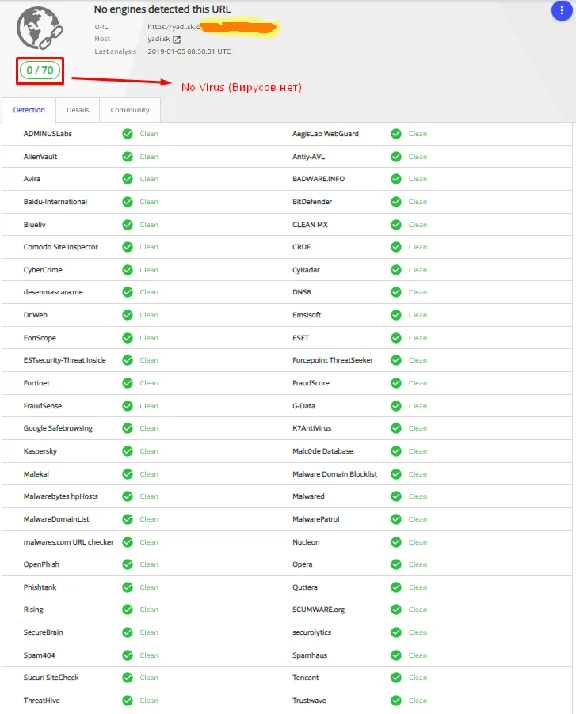Click the Clean result for Fortinet

pos(149,383)
